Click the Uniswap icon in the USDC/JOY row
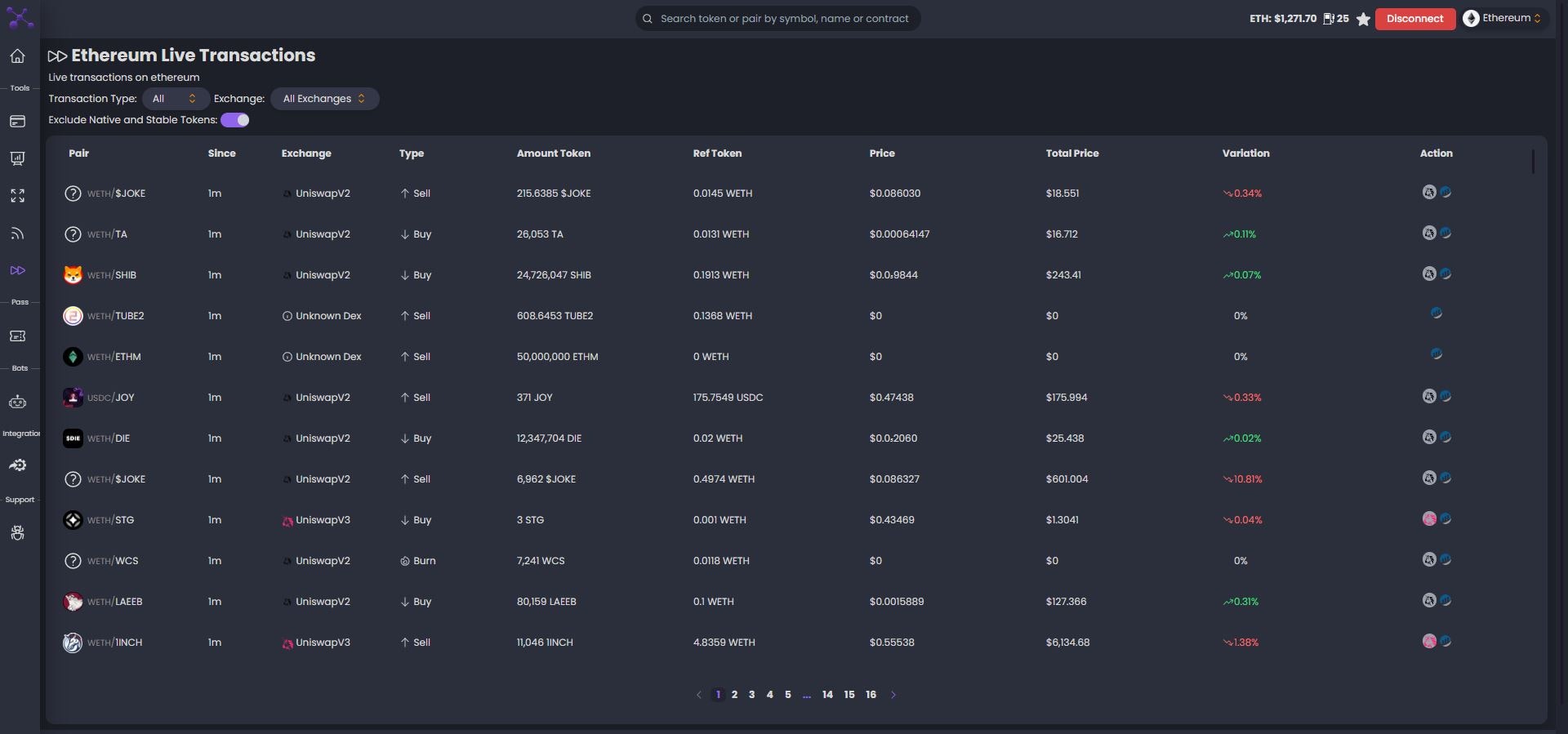 coord(1429,397)
